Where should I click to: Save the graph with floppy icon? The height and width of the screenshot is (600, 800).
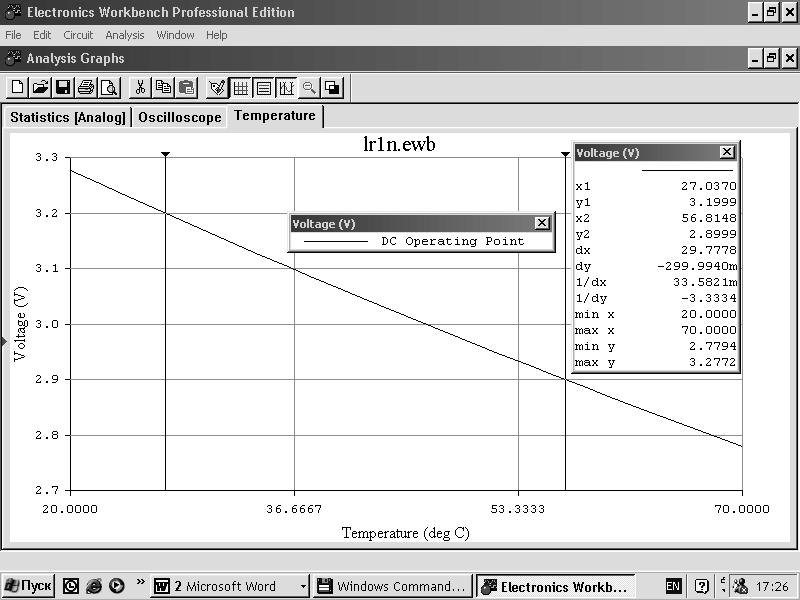[63, 88]
